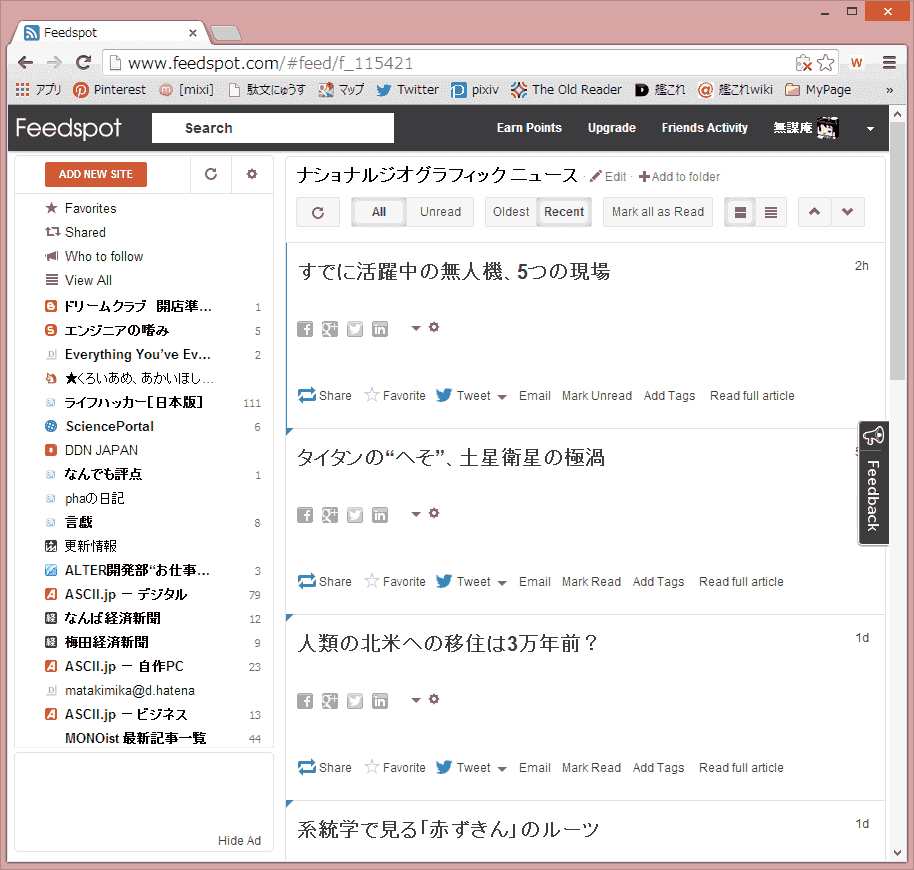Reload the browser page
This screenshot has height=870, width=914.
tap(83, 62)
